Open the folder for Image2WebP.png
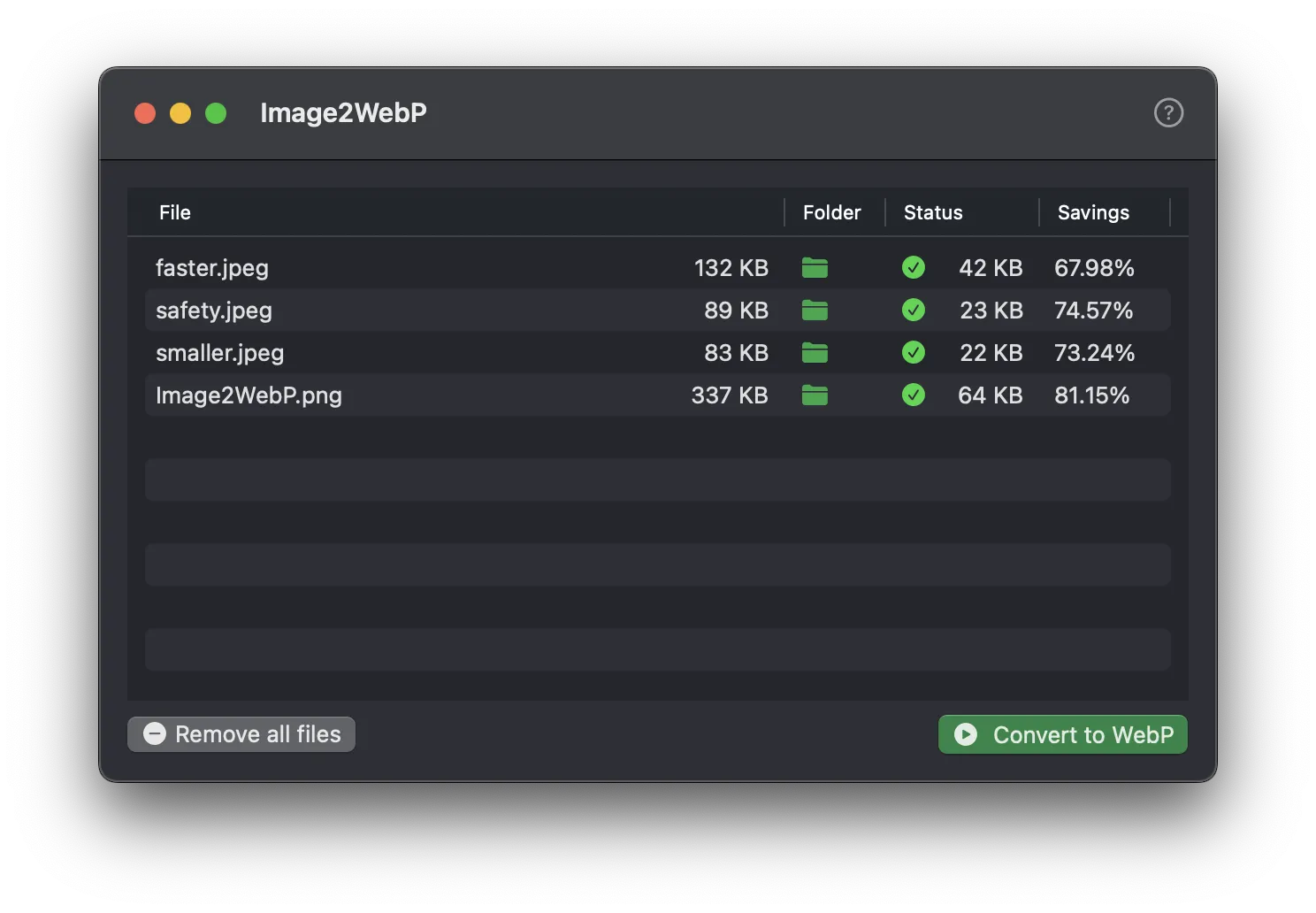Screen dimensions: 1316x913 point(815,395)
